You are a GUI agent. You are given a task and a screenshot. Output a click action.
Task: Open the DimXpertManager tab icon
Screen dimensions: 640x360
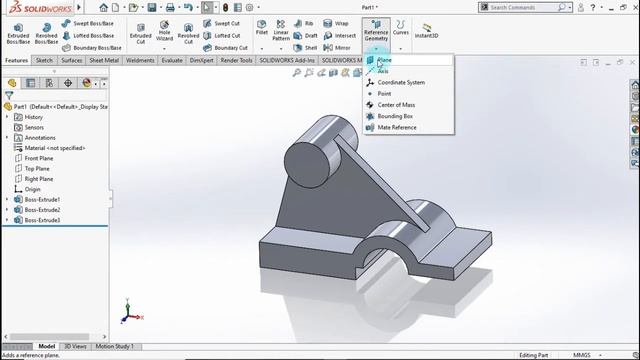tap(68, 83)
